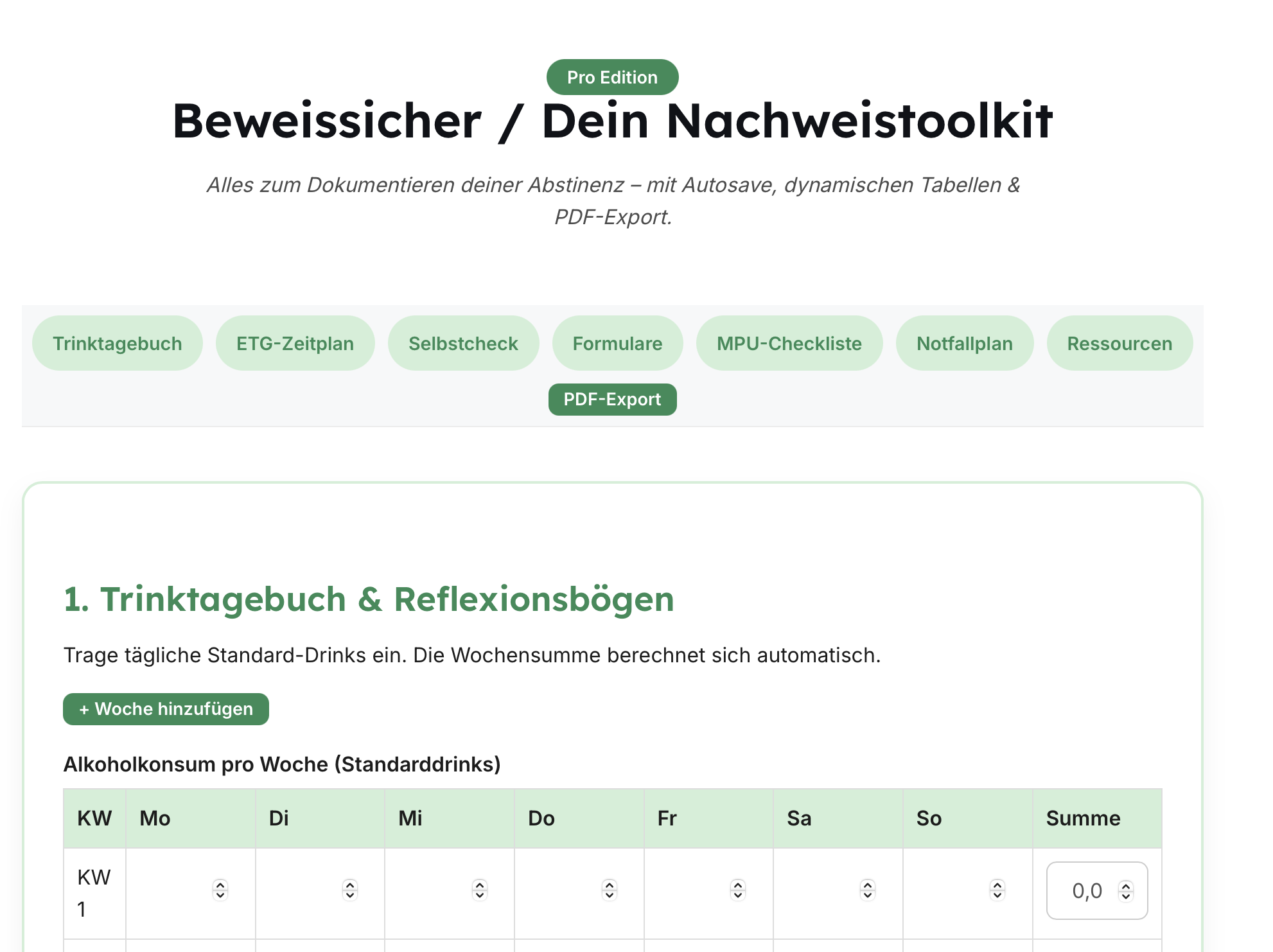This screenshot has height=952, width=1273.
Task: Click the Sa stepper arrows in KW 1
Action: 868,890
